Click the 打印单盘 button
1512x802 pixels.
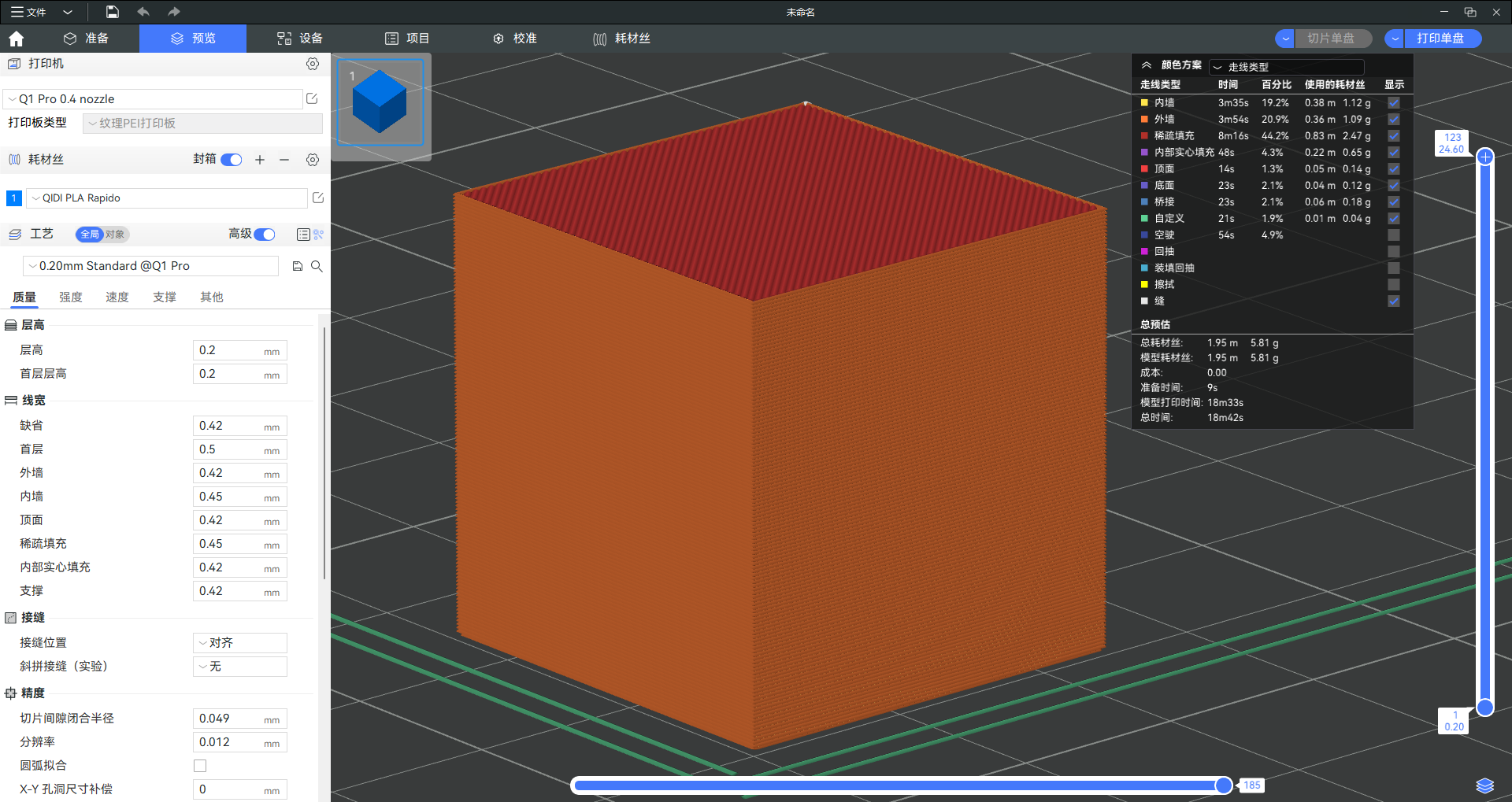[x=1440, y=39]
